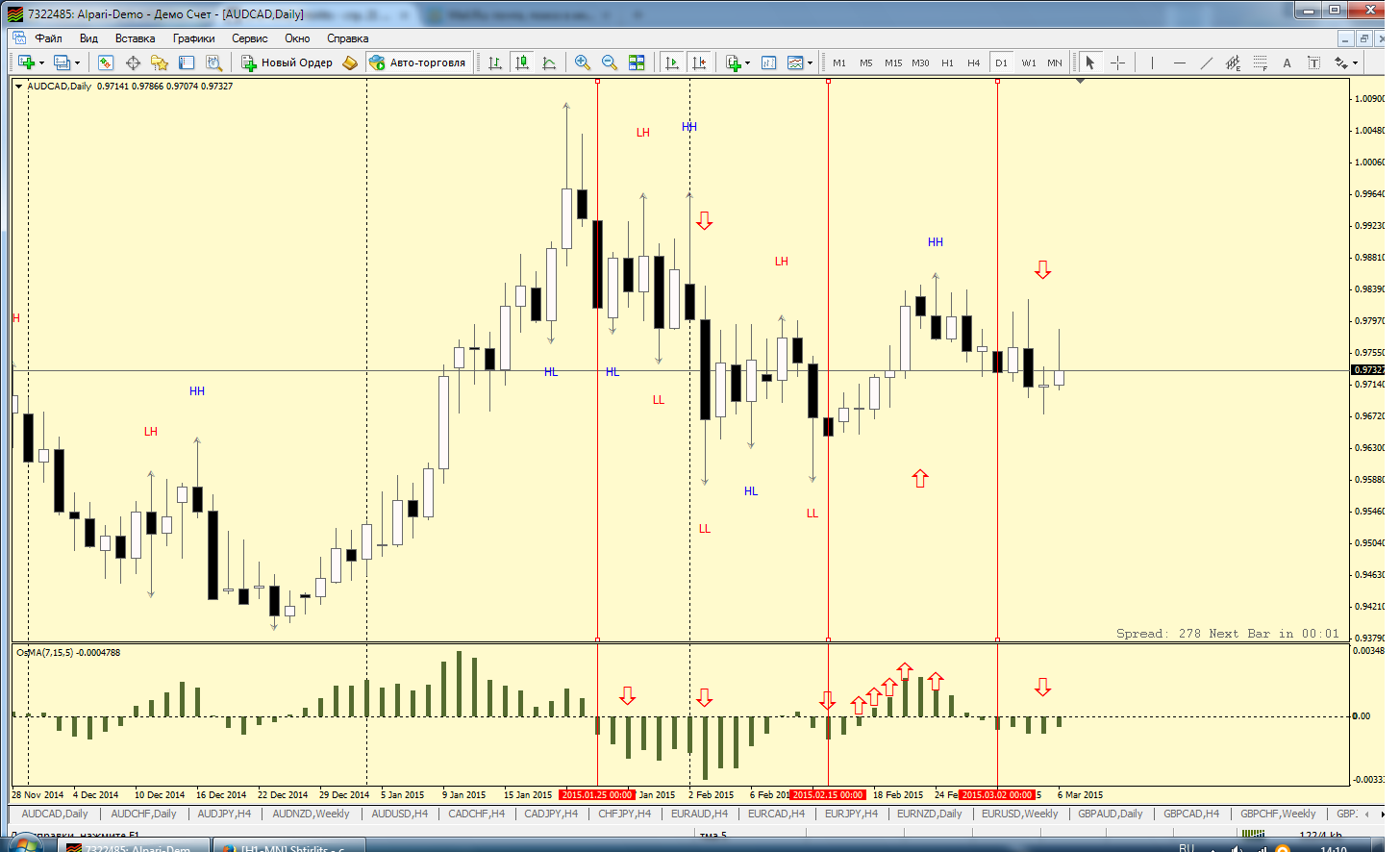Viewport: 1400px width, 852px height.
Task: Switch chart to candlesticks type
Action: coord(522,63)
